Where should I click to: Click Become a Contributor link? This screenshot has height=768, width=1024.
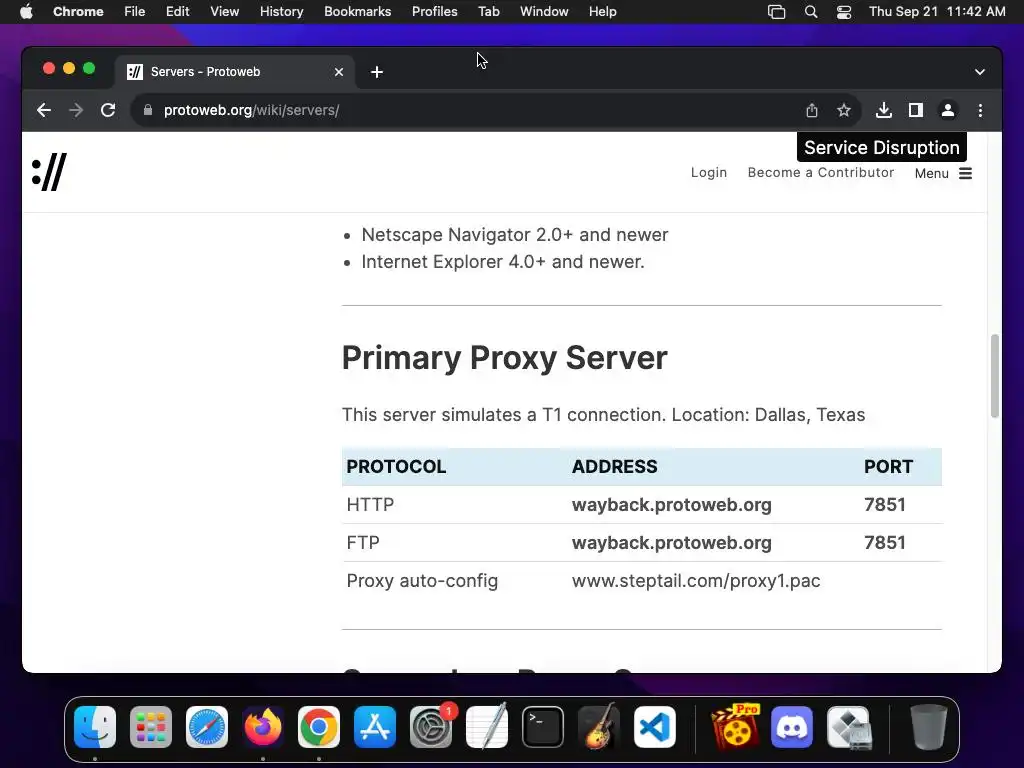coord(821,172)
